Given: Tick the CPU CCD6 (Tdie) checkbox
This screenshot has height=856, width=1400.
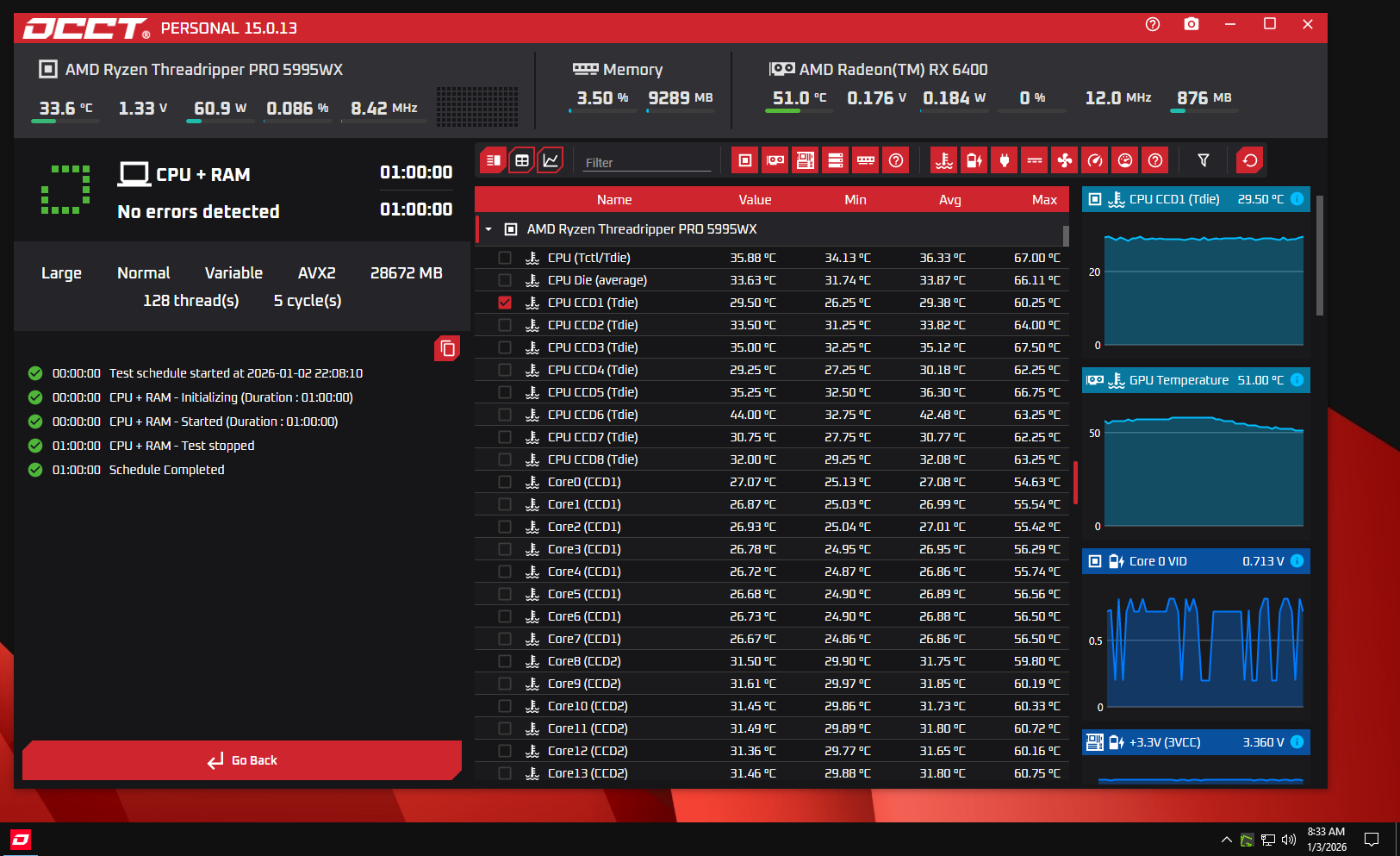Looking at the screenshot, I should (x=505, y=415).
